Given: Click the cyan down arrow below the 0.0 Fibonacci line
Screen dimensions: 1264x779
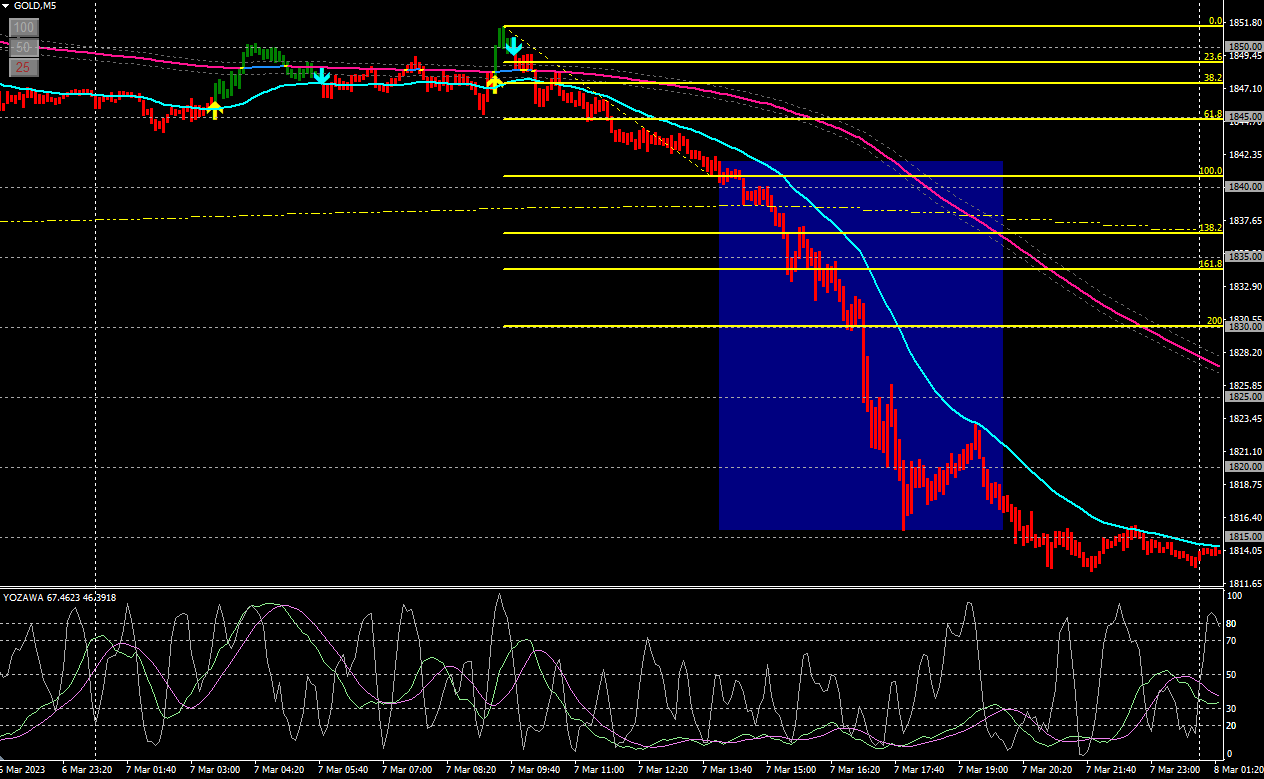Looking at the screenshot, I should click(x=513, y=46).
